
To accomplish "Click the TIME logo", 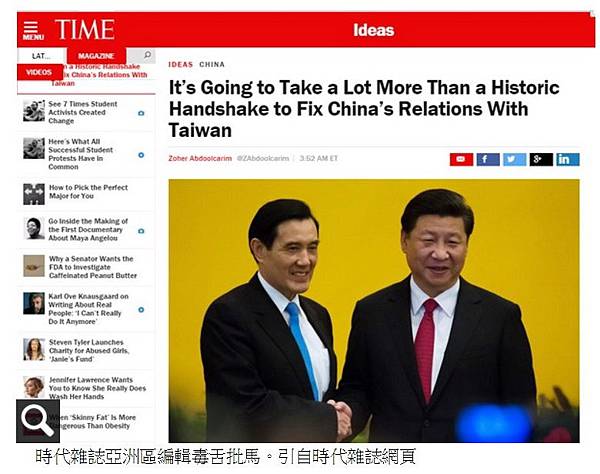I will tap(85, 29).
